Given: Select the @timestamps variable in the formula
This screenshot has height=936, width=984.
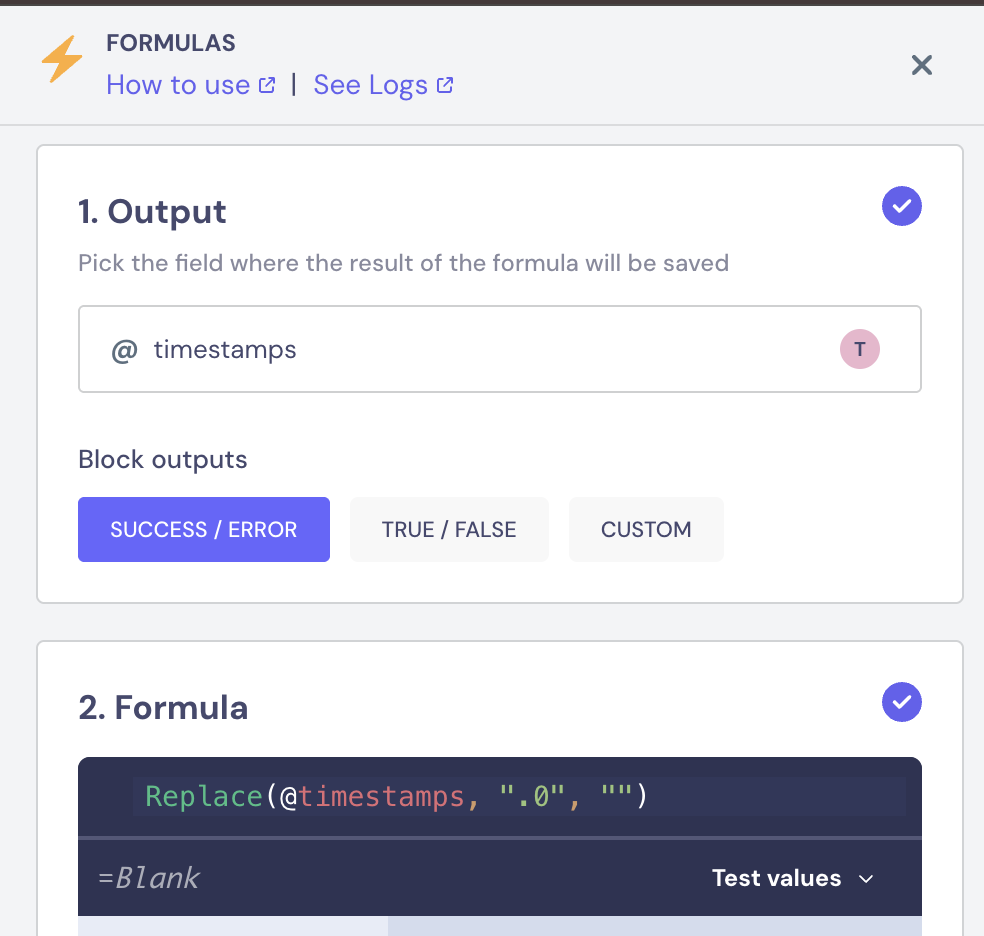Looking at the screenshot, I should pos(372,797).
